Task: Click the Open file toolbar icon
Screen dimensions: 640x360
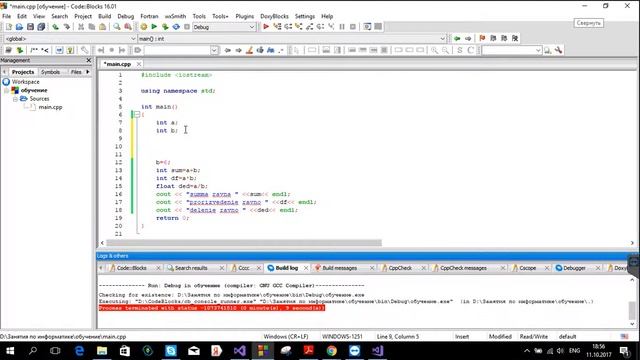Action: (x=19, y=27)
